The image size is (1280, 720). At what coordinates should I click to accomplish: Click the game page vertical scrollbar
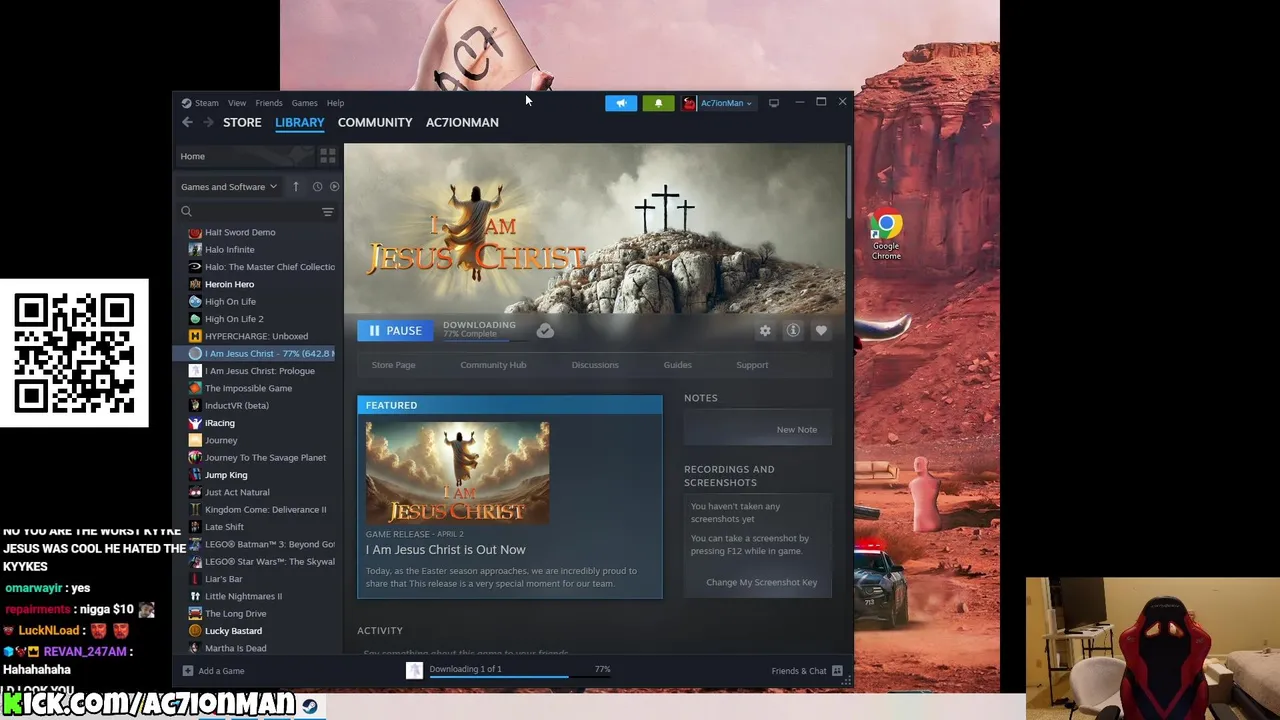click(x=849, y=180)
